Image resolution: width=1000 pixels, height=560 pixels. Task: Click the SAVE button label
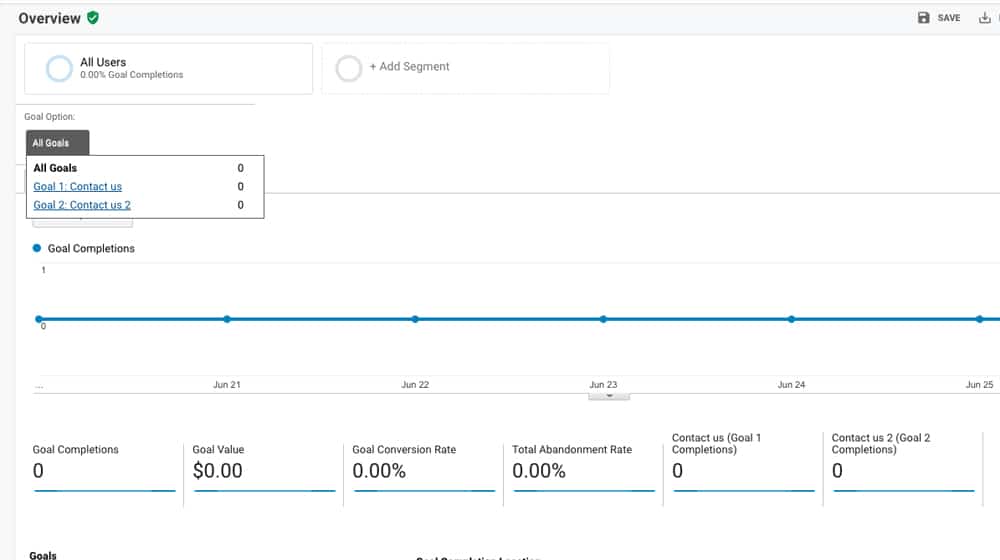coord(948,18)
